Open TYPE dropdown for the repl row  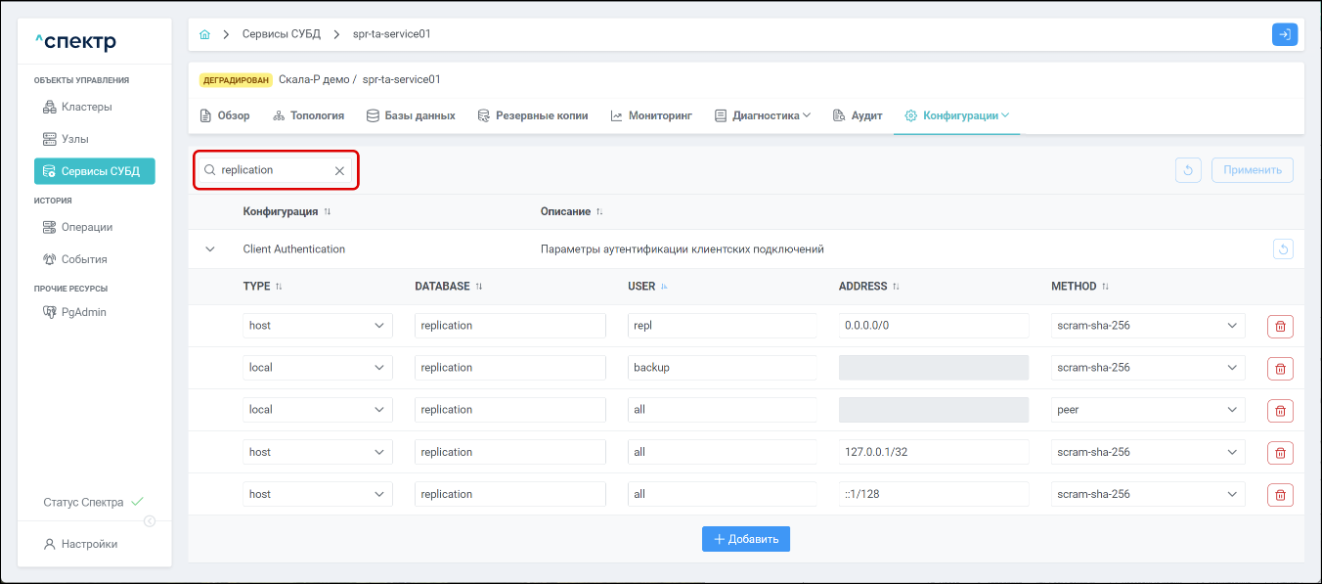(317, 326)
